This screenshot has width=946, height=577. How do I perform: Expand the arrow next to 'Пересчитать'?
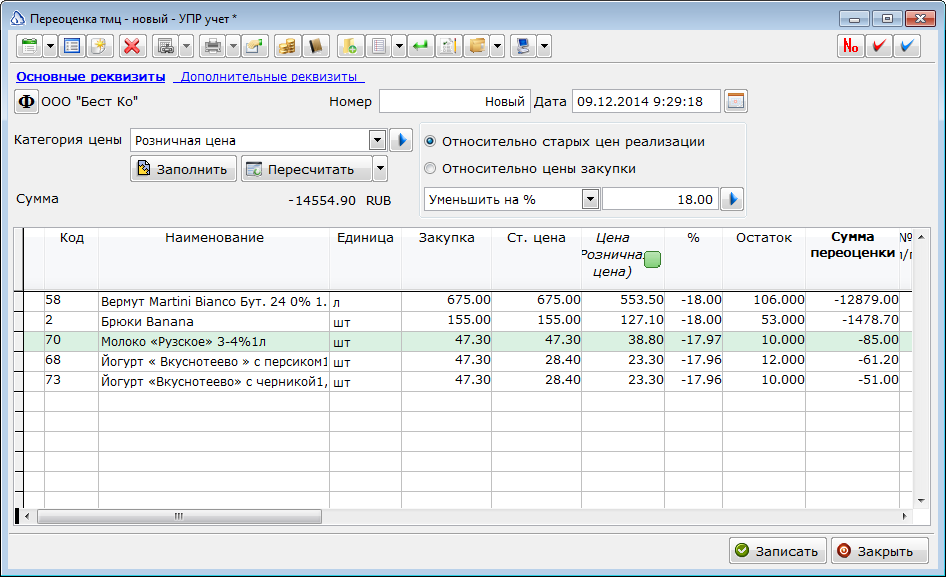point(380,169)
